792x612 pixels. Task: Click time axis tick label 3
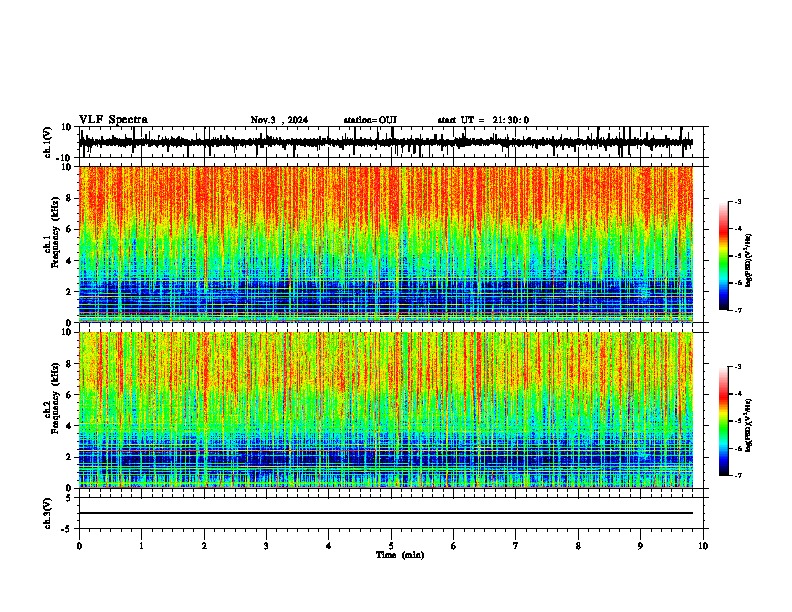click(x=266, y=546)
